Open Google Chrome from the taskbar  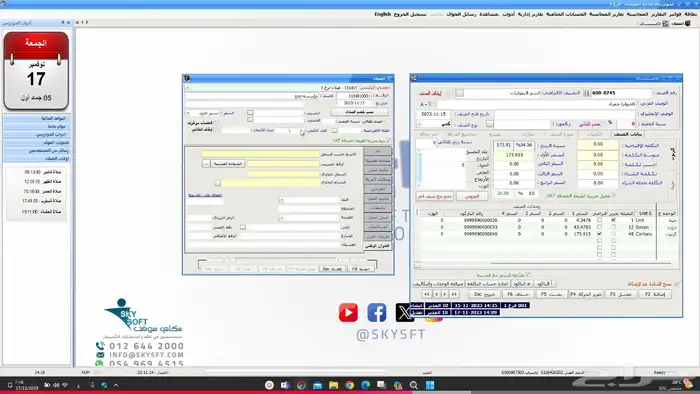click(x=350, y=385)
